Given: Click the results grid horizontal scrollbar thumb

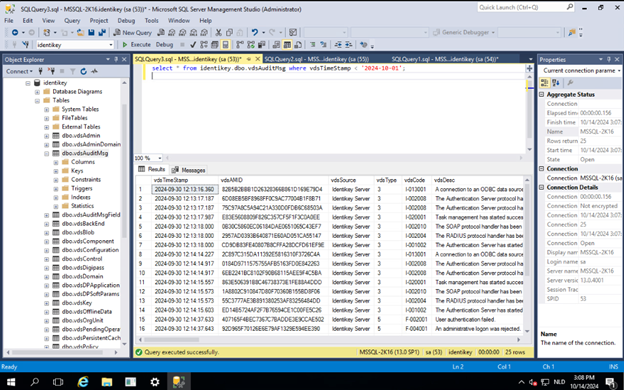Looking at the screenshot, I should pos(172,339).
